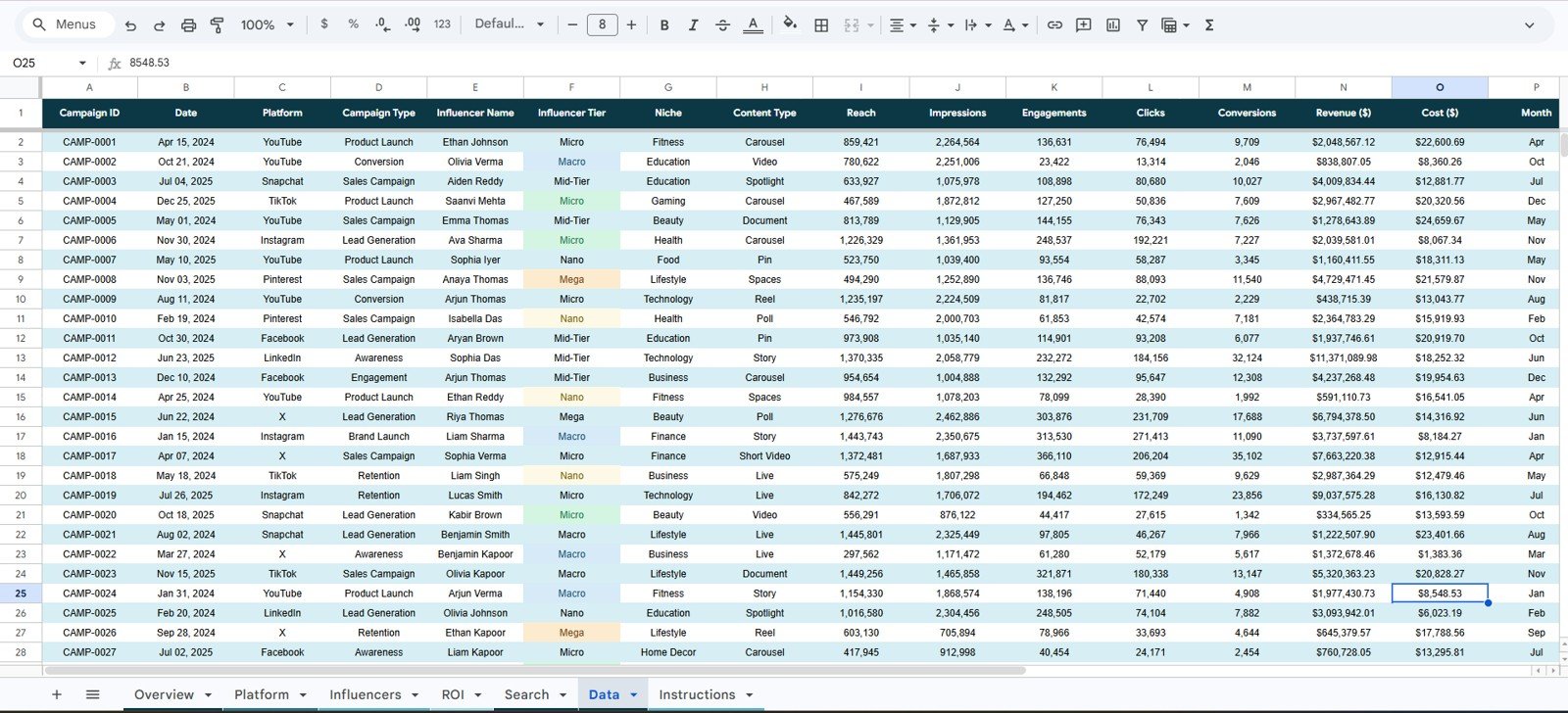Decrease font size with minus icon

(x=572, y=24)
